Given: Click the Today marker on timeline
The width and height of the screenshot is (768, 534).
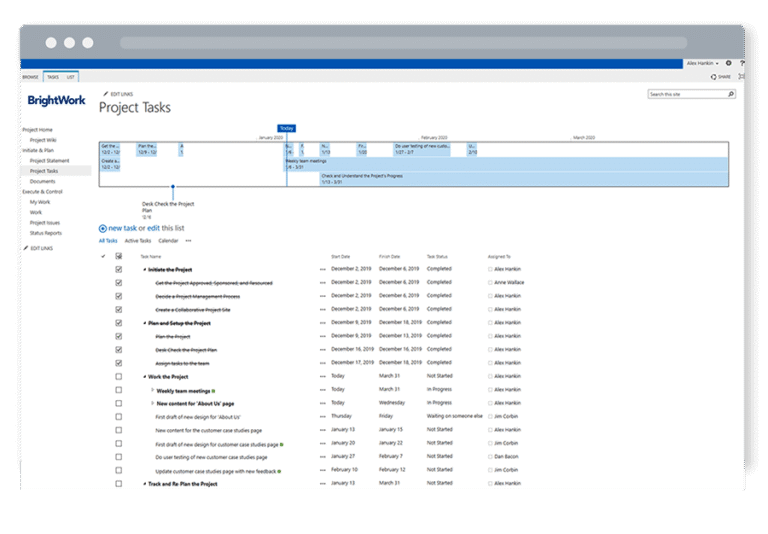Looking at the screenshot, I should (287, 128).
